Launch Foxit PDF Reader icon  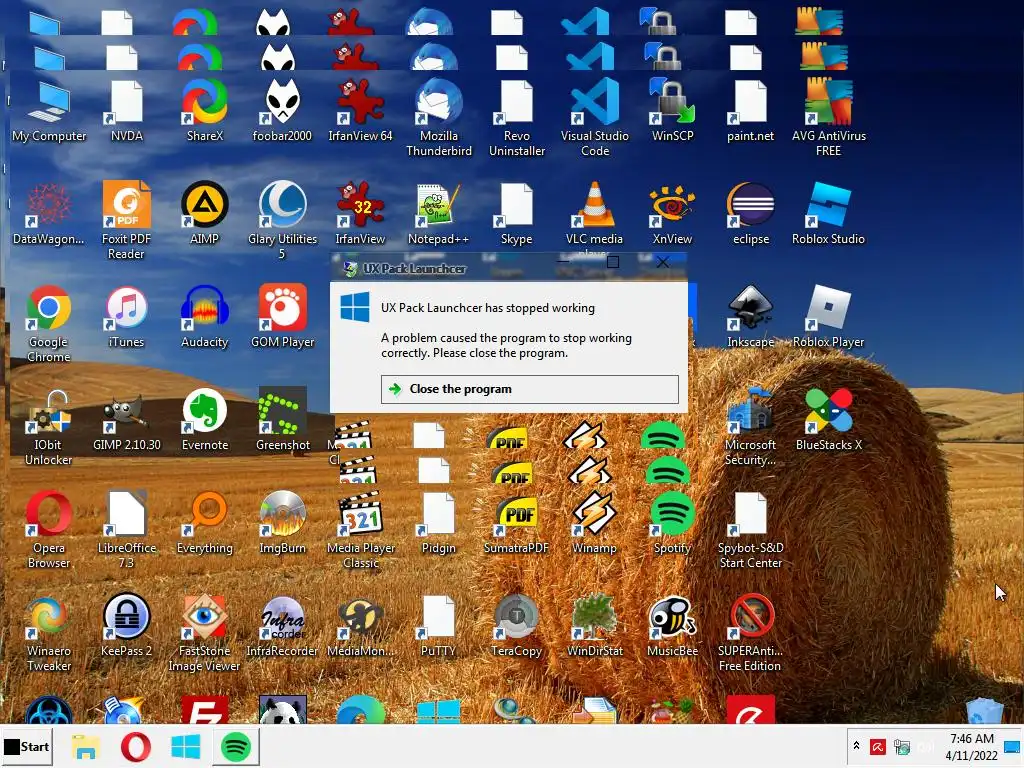(127, 221)
